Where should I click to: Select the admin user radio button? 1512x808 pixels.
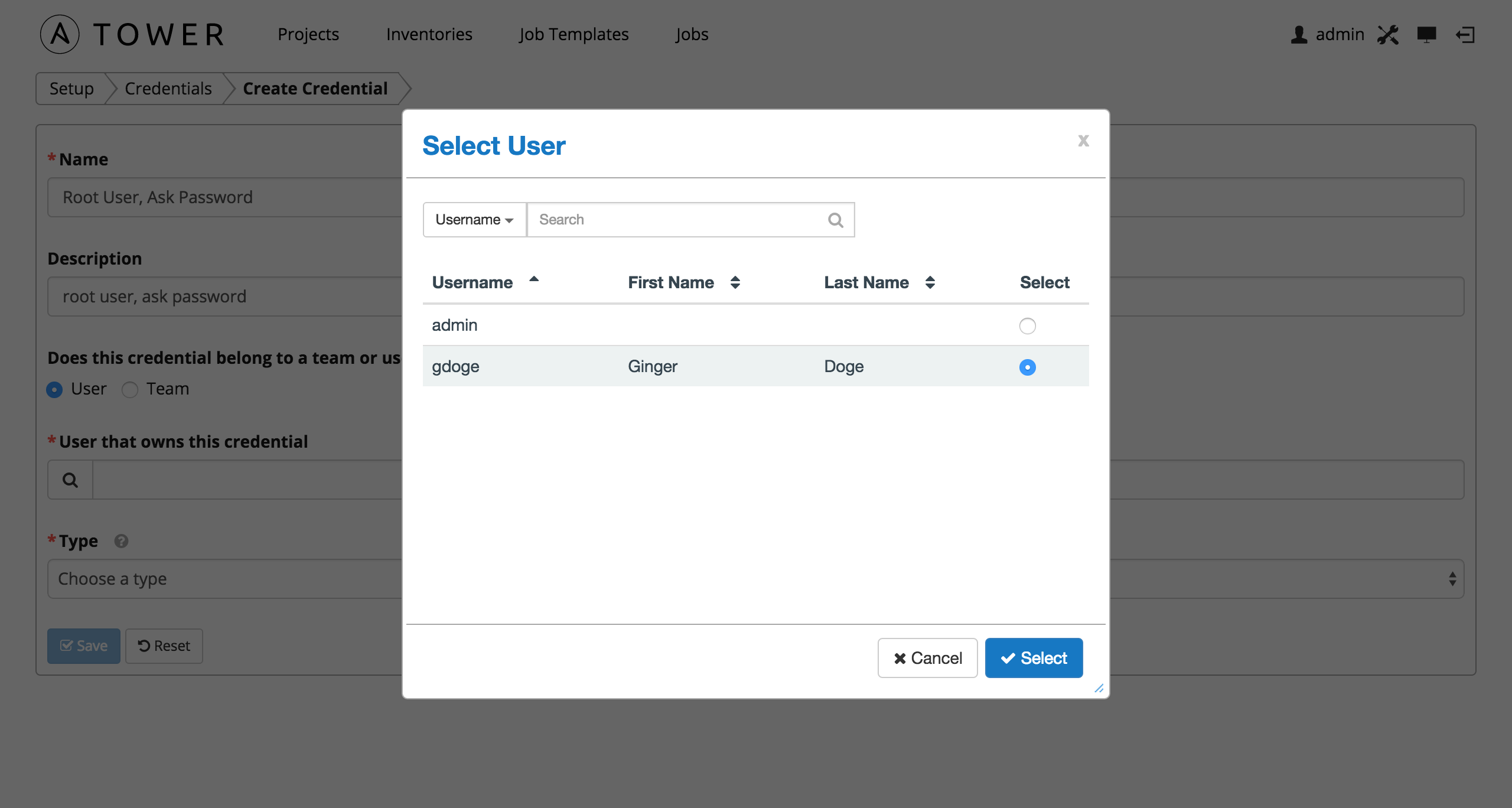click(x=1028, y=326)
